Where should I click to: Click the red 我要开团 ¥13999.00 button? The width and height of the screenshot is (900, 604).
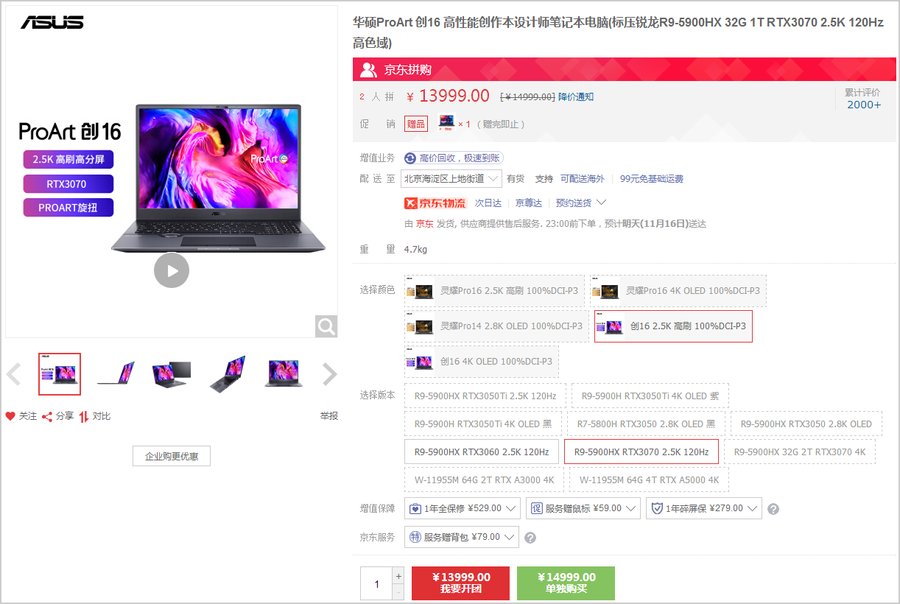pos(461,583)
